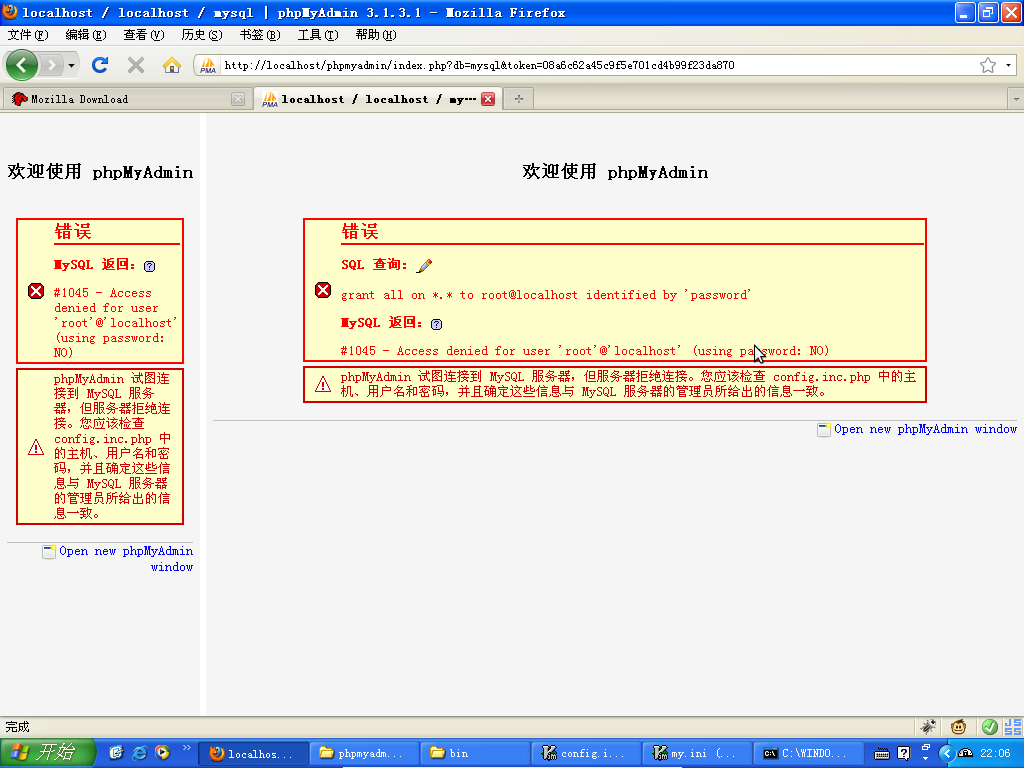Screen dimensions: 1024x768
Task: Switch to C:\WINDO... command prompt taskbar button
Action: (807, 754)
